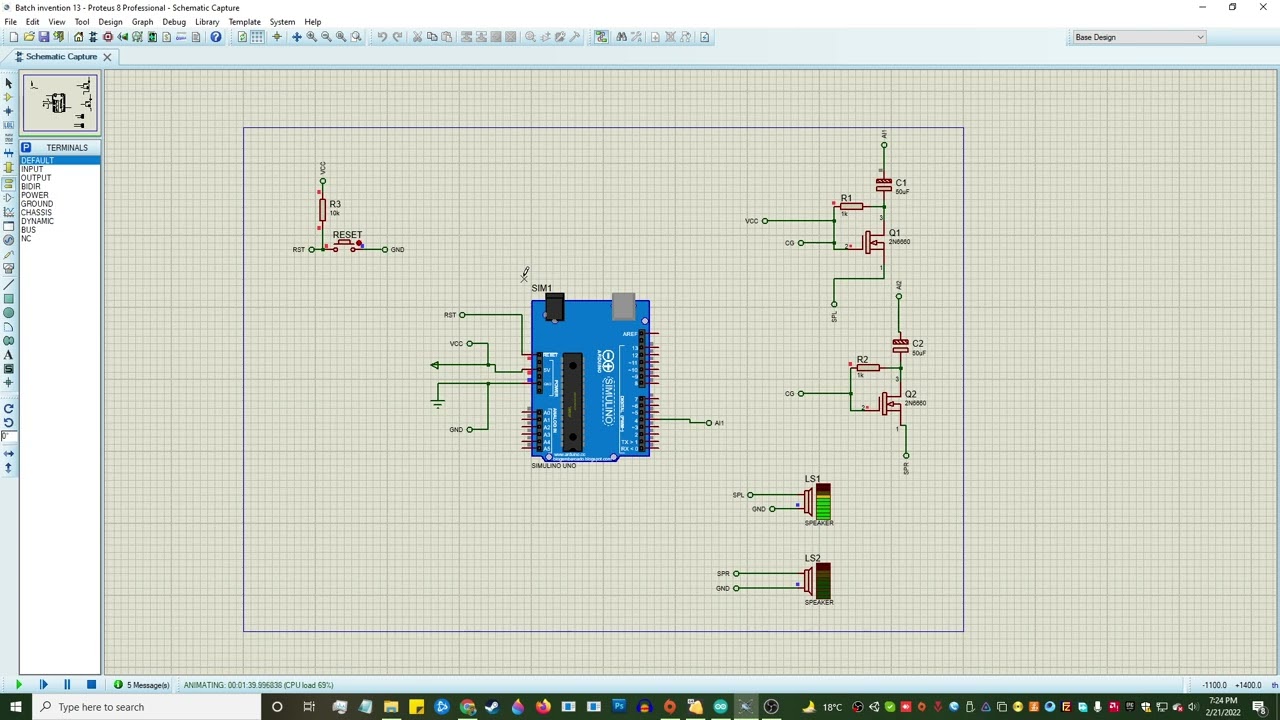Close the Schematic Capture tab
Screen dimensions: 1280x720
[107, 57]
